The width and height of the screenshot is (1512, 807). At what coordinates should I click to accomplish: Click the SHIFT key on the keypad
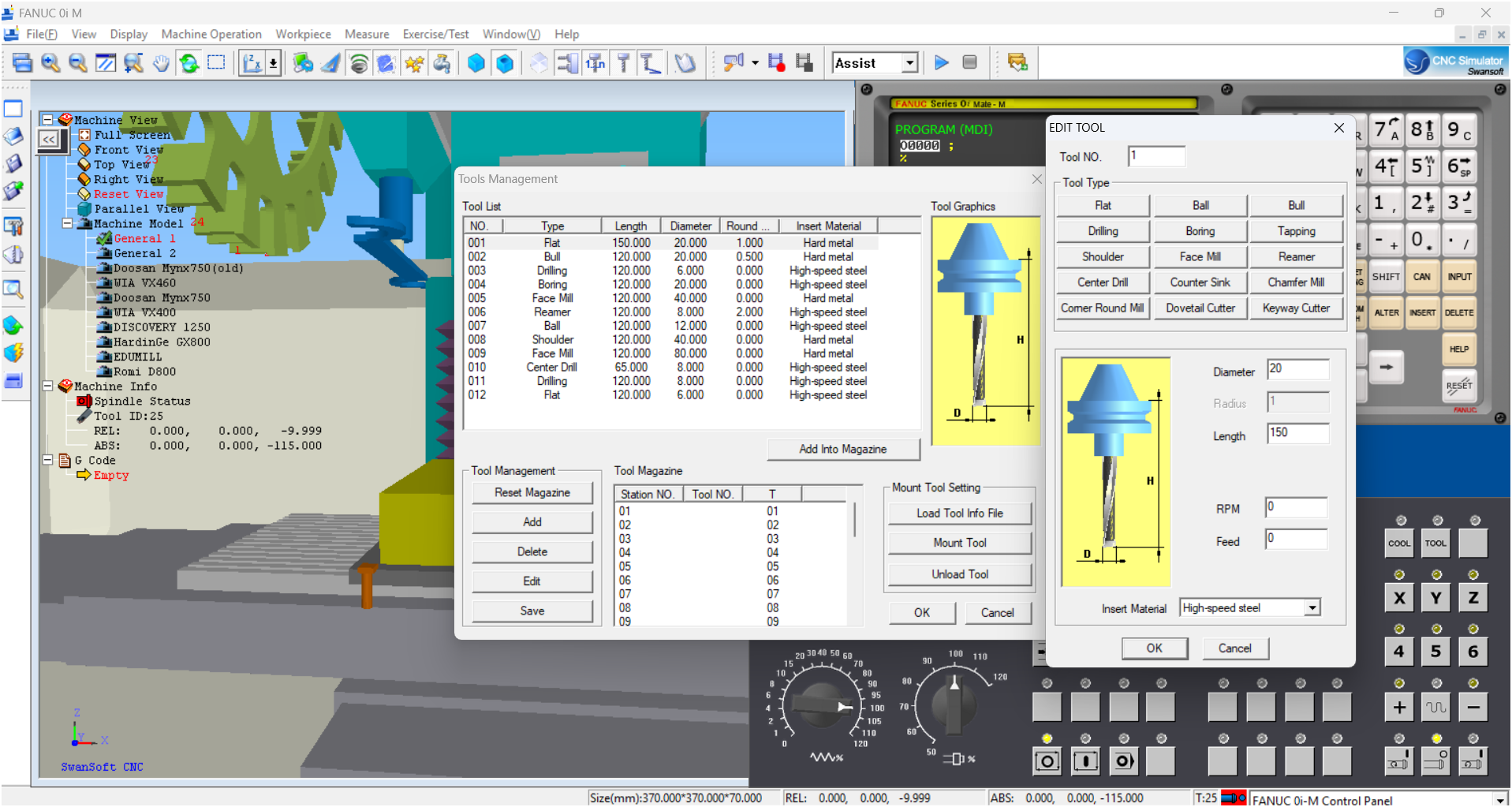(1386, 277)
